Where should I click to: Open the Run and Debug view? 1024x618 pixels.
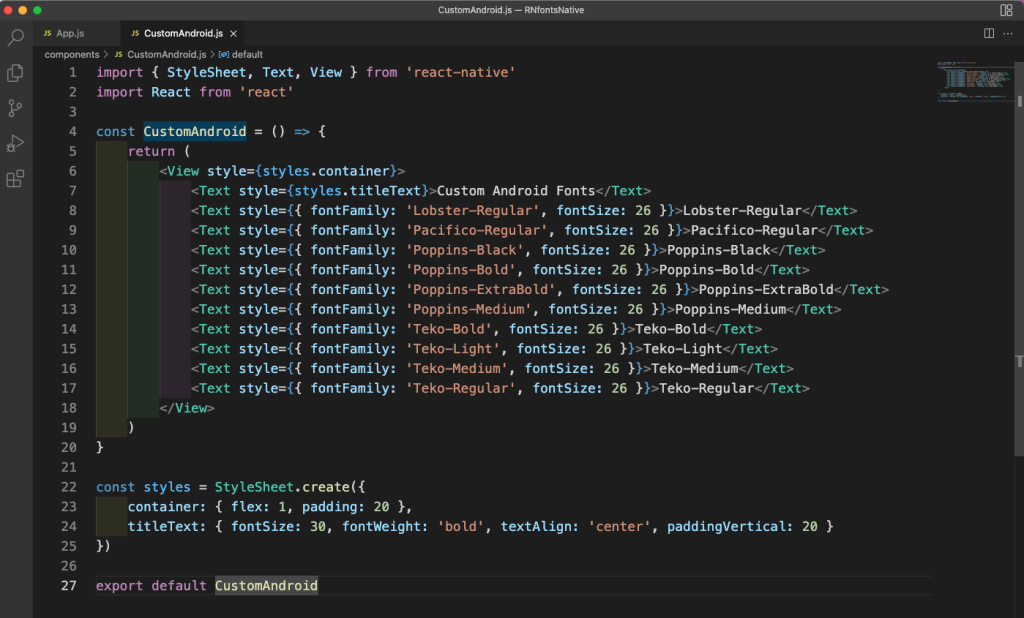[16, 144]
